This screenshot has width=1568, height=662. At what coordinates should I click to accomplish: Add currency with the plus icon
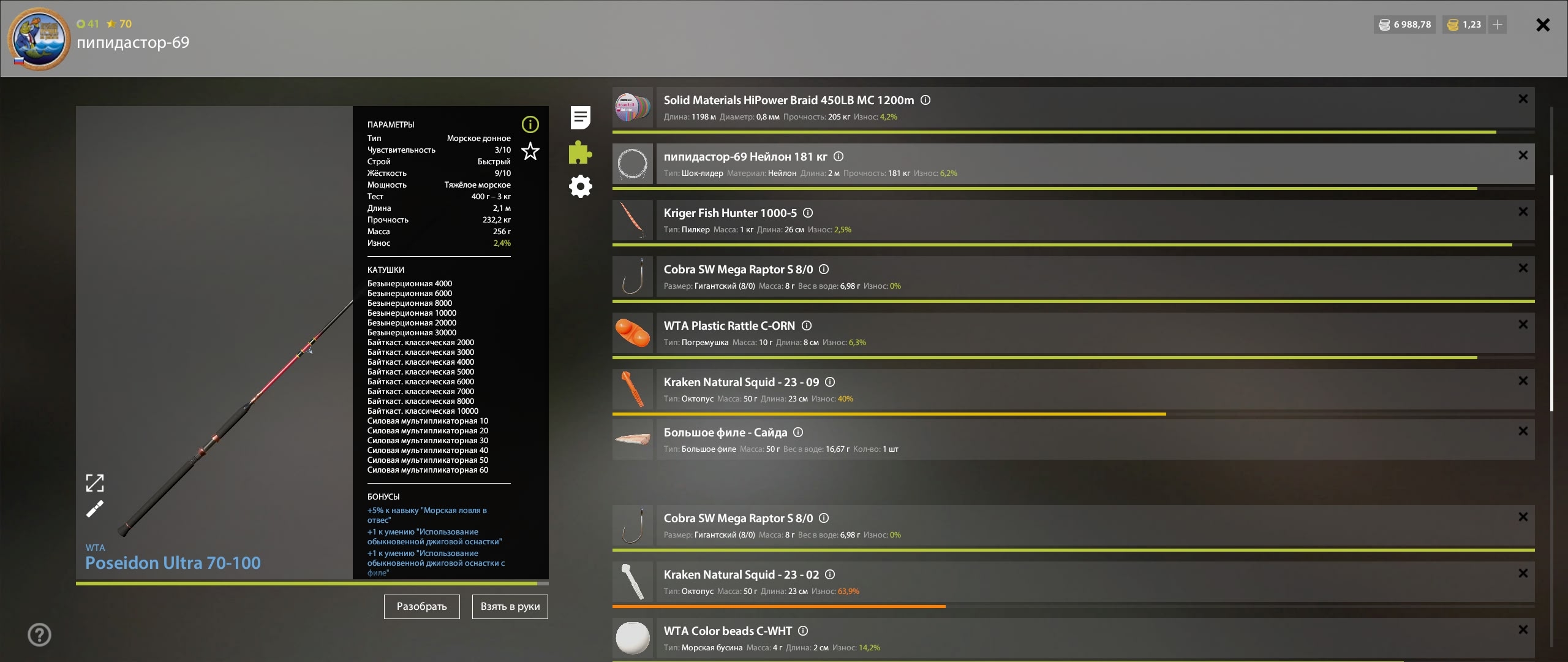click(1497, 25)
